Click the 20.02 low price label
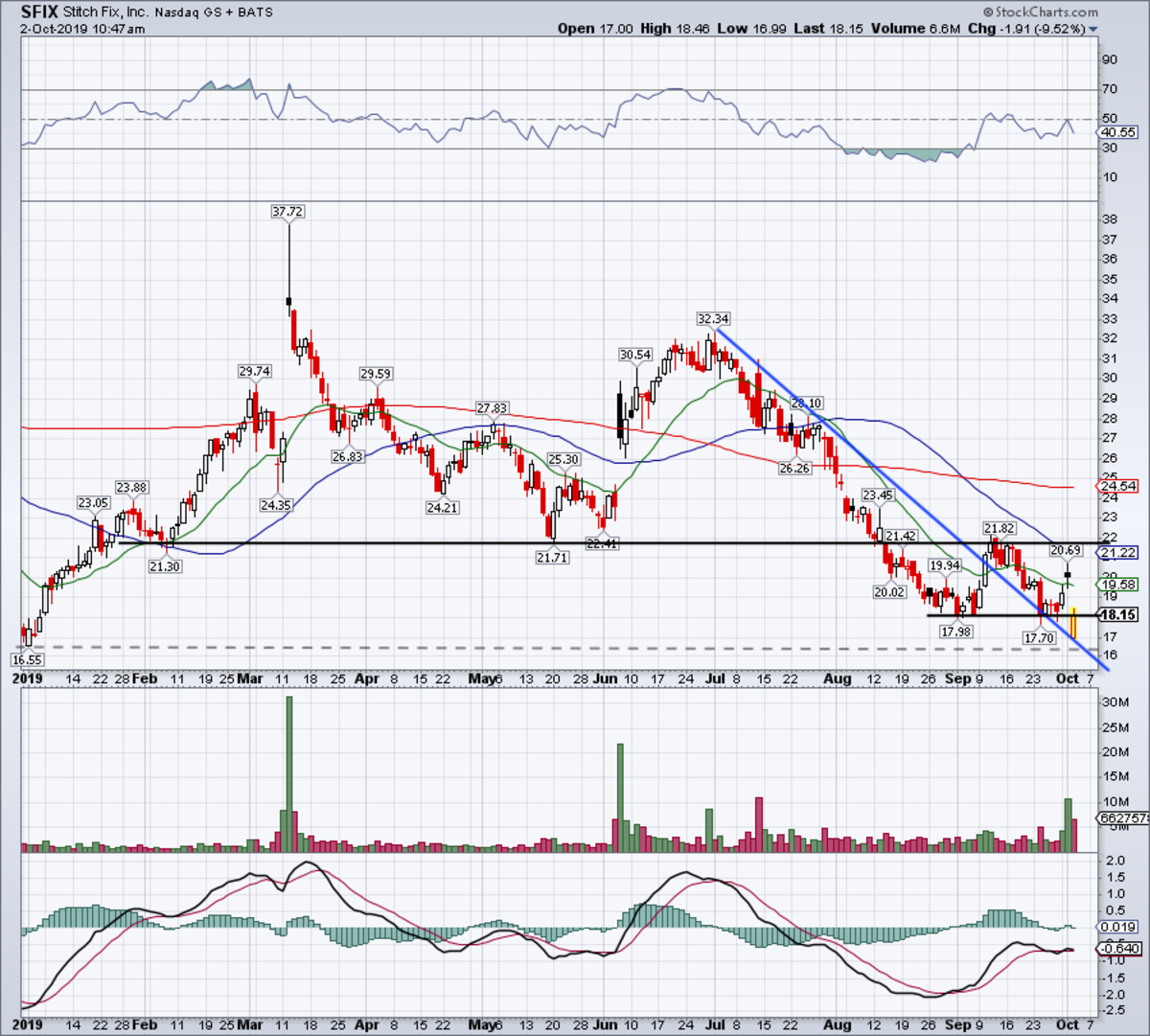Viewport: 1150px width, 1036px height. pos(889,592)
